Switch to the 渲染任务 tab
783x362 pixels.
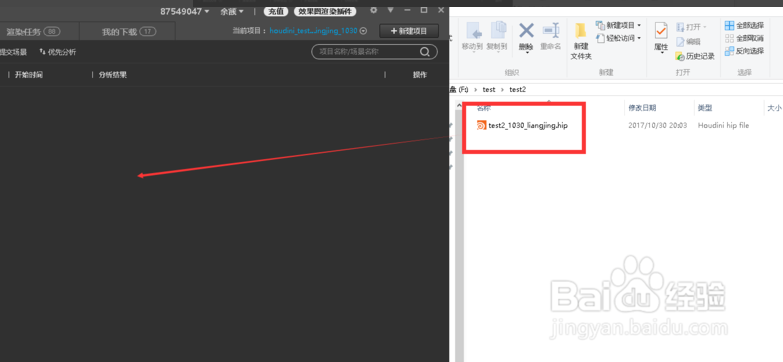(x=33, y=32)
